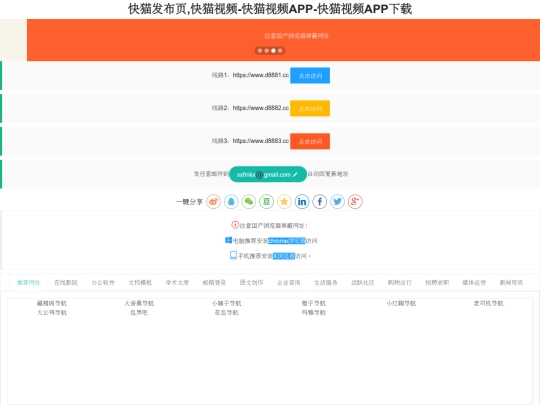Open the 小辣子导航 link
Screen dimensions: 540x405
[227, 303]
